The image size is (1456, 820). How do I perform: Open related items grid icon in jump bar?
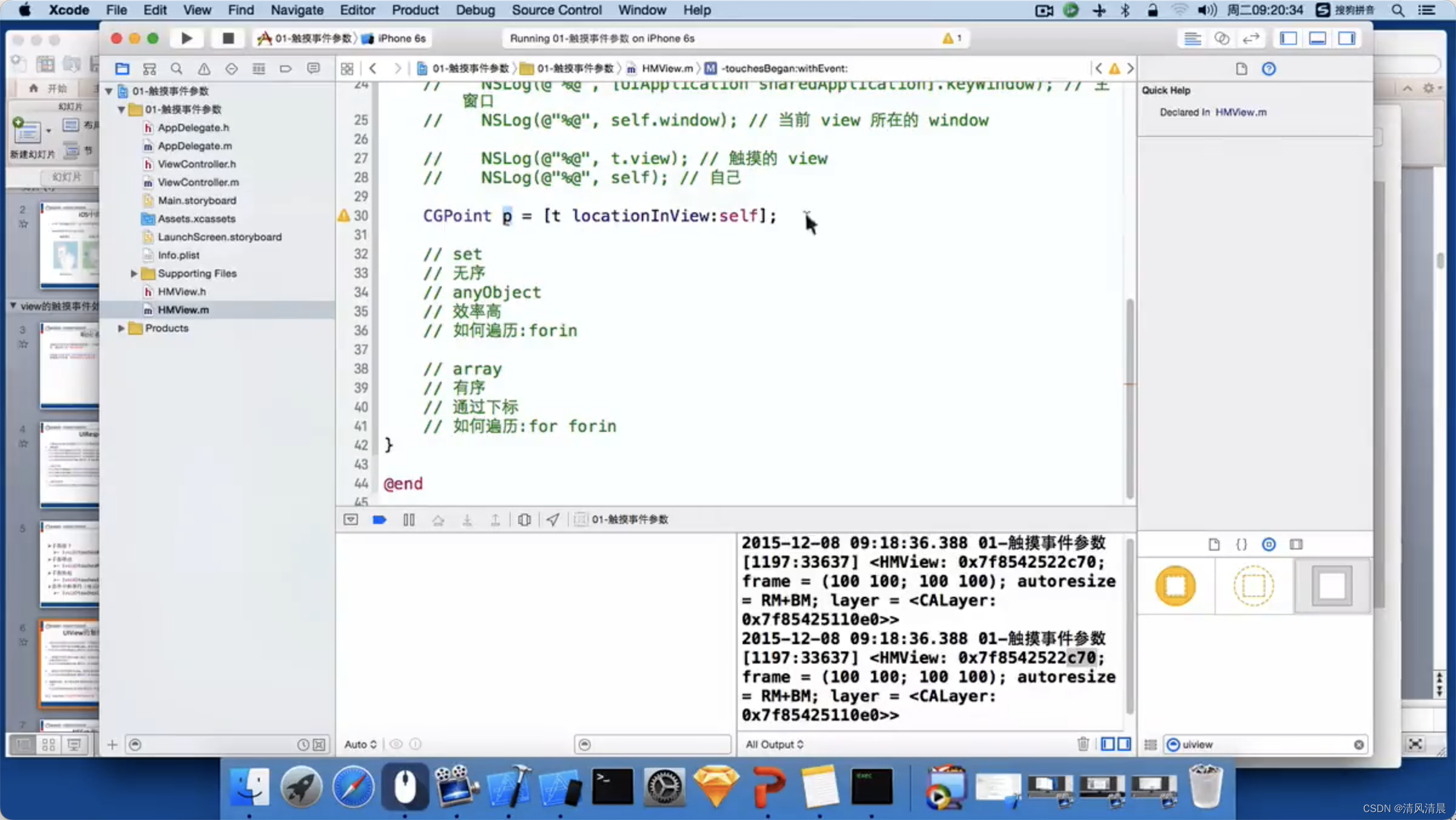pyautogui.click(x=347, y=69)
